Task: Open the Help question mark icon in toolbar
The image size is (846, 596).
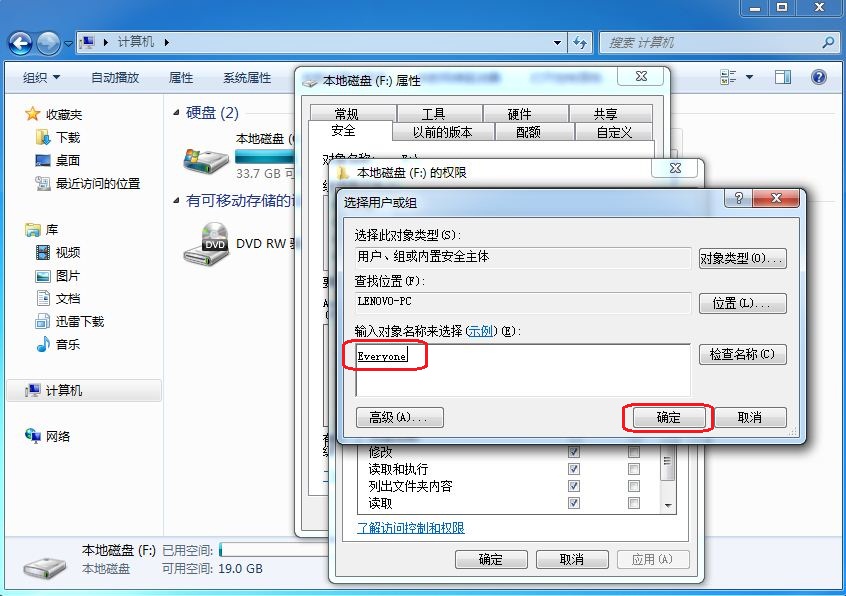Action: [x=818, y=77]
